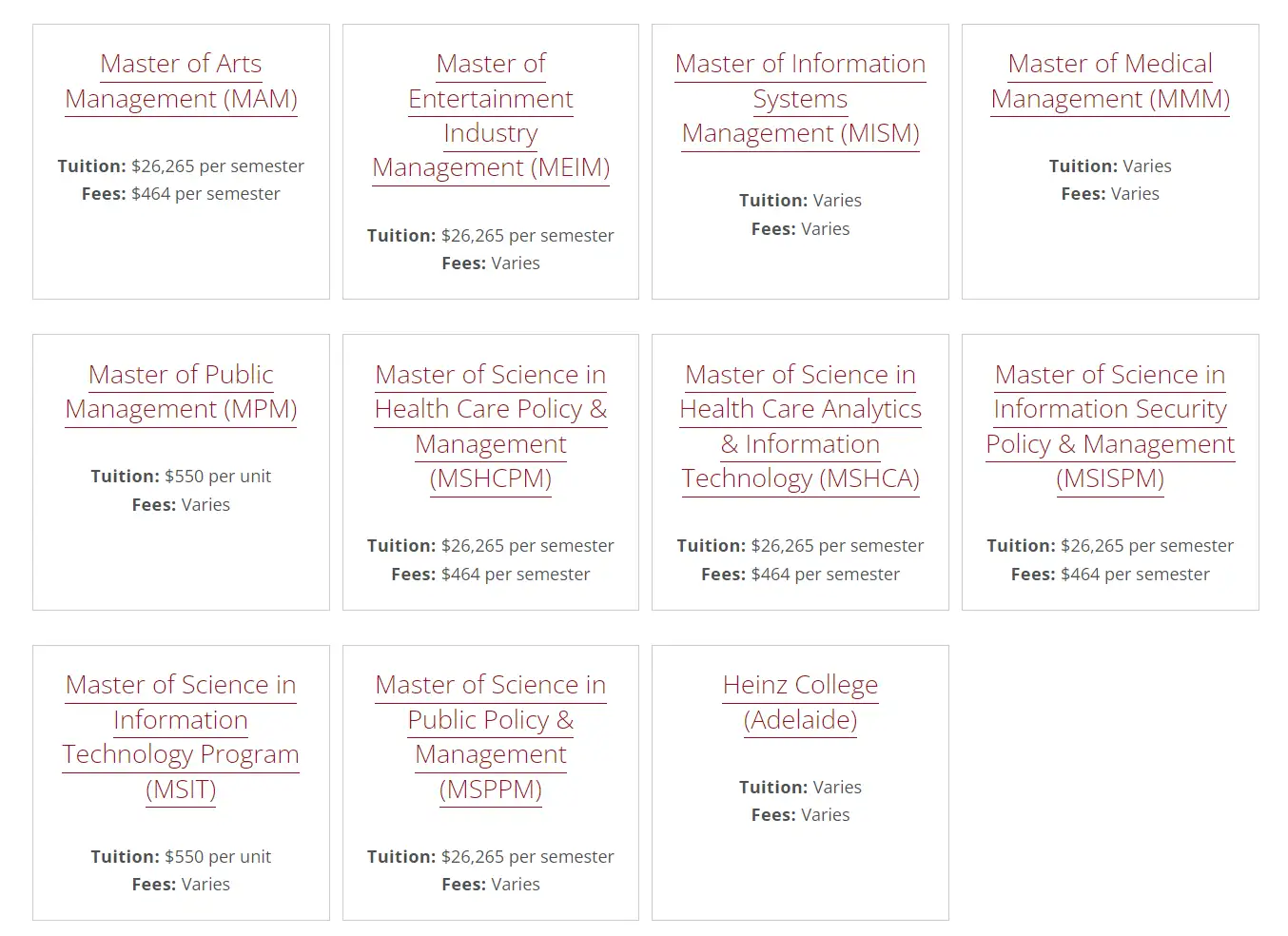
Task: Click the Heinz College Adelaide Fees Varies text
Action: (800, 815)
